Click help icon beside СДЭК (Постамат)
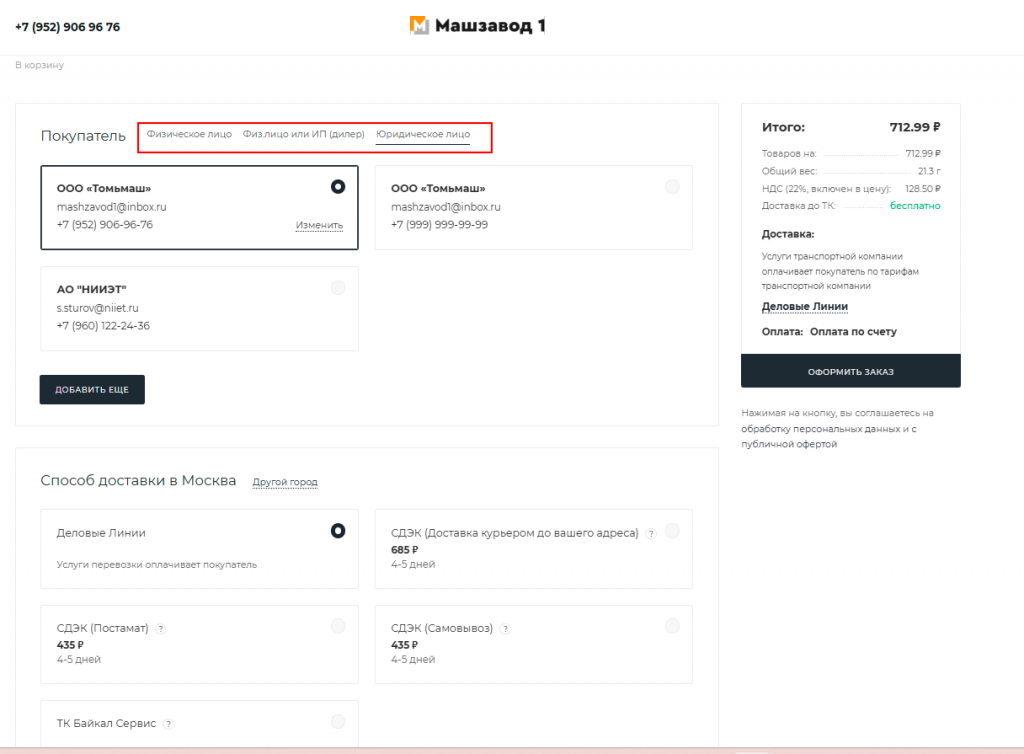This screenshot has height=754, width=1024. tap(160, 629)
